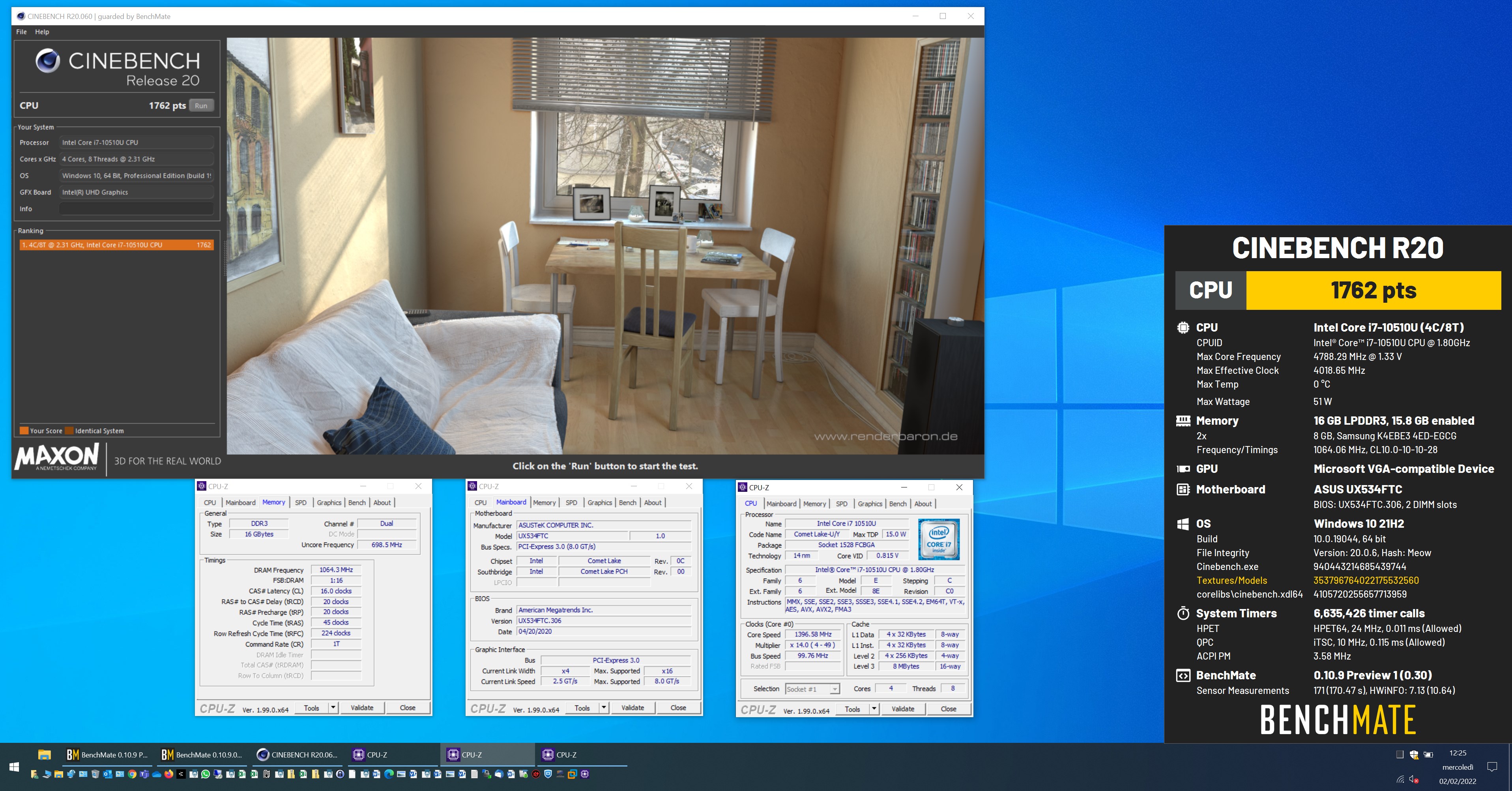The height and width of the screenshot is (791, 1512).
Task: Launch WhatsApp from quick launch bar
Action: point(206,774)
